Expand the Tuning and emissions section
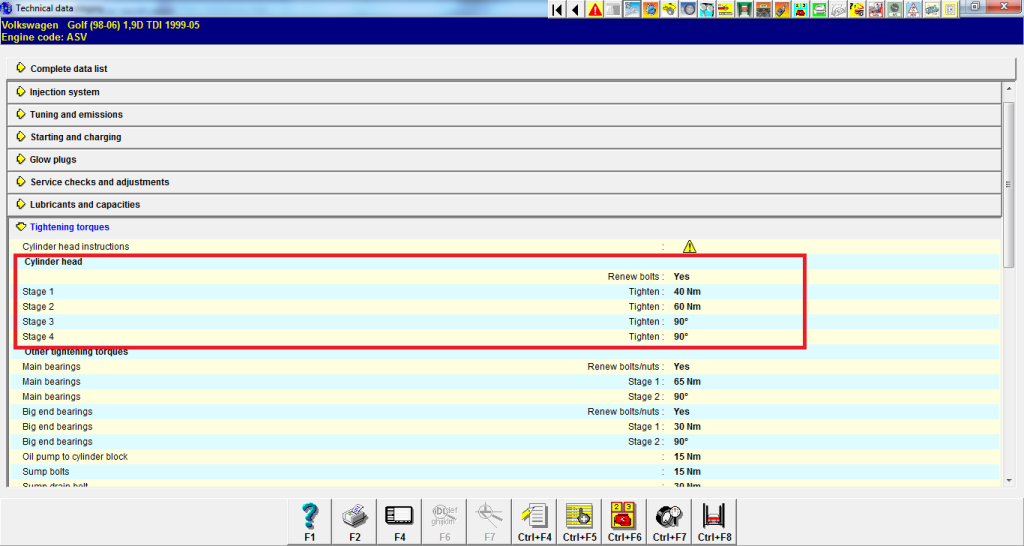 (76, 115)
